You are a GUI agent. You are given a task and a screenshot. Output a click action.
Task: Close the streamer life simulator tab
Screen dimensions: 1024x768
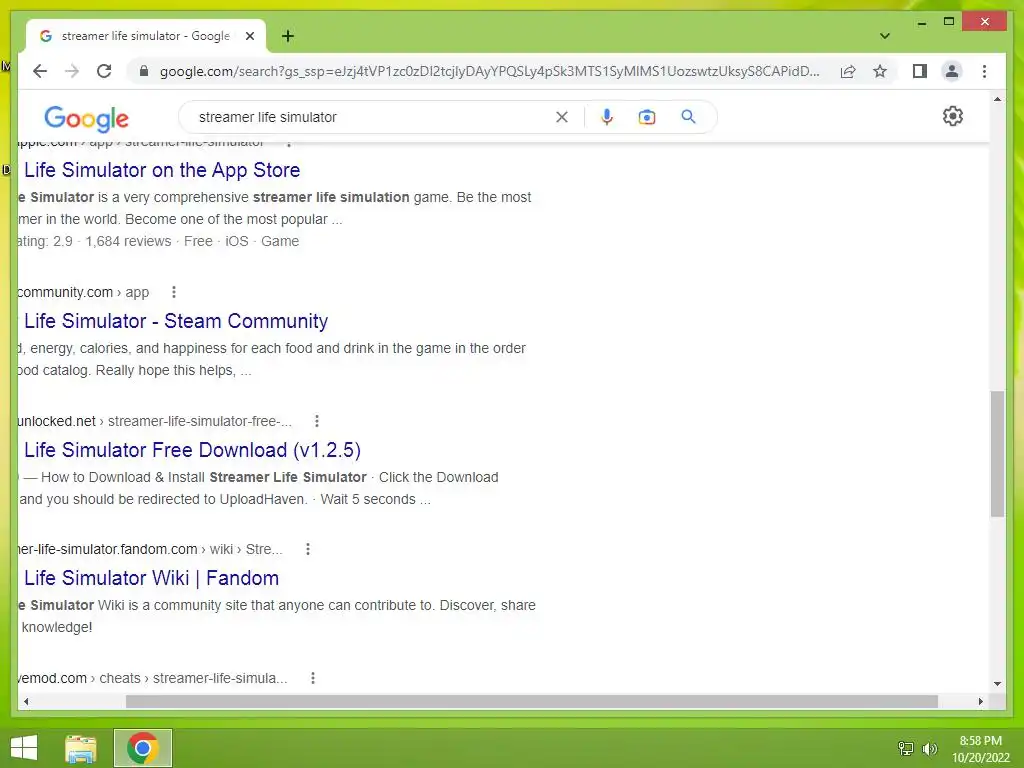(249, 36)
